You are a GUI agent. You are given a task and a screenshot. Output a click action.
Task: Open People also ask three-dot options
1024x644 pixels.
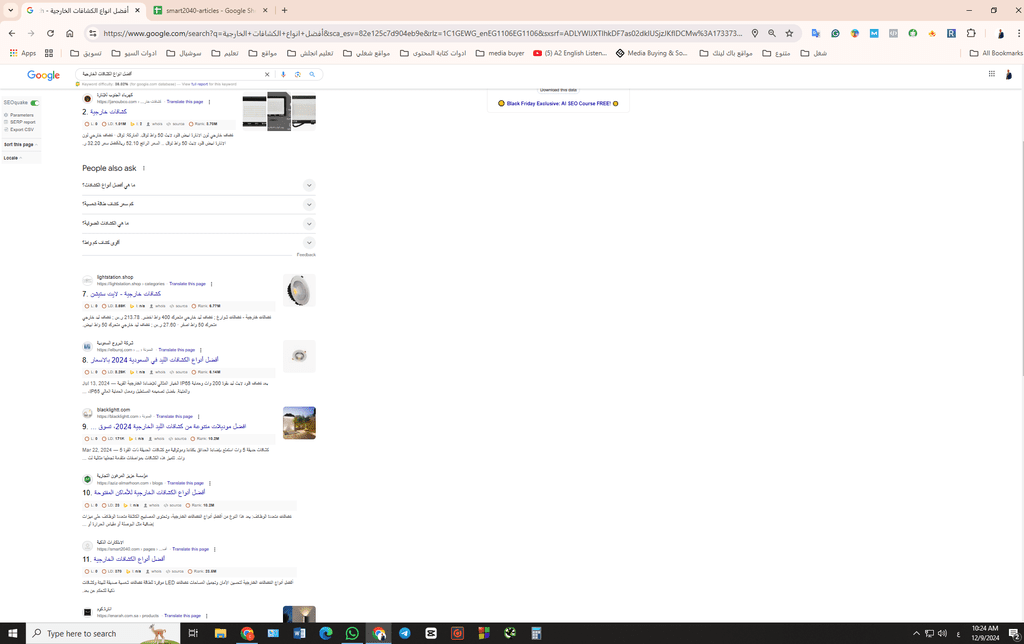click(144, 169)
